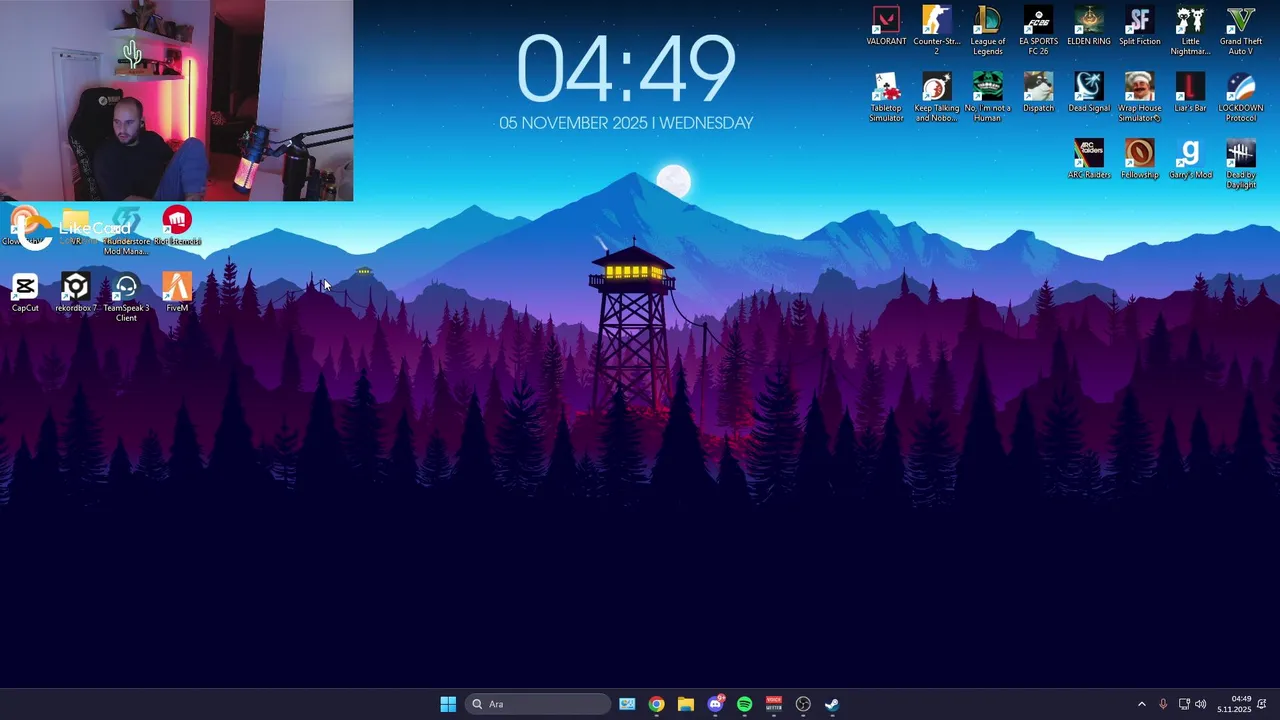
Task: Open EA SPORTS FC 26 icon
Action: (x=1038, y=31)
